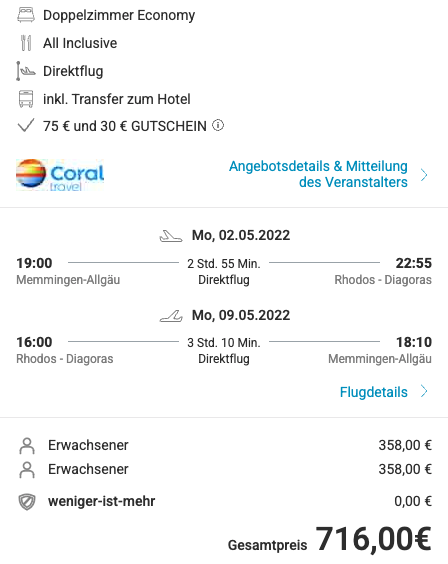Expand chevron next to Angebotsdetails

pyautogui.click(x=424, y=175)
